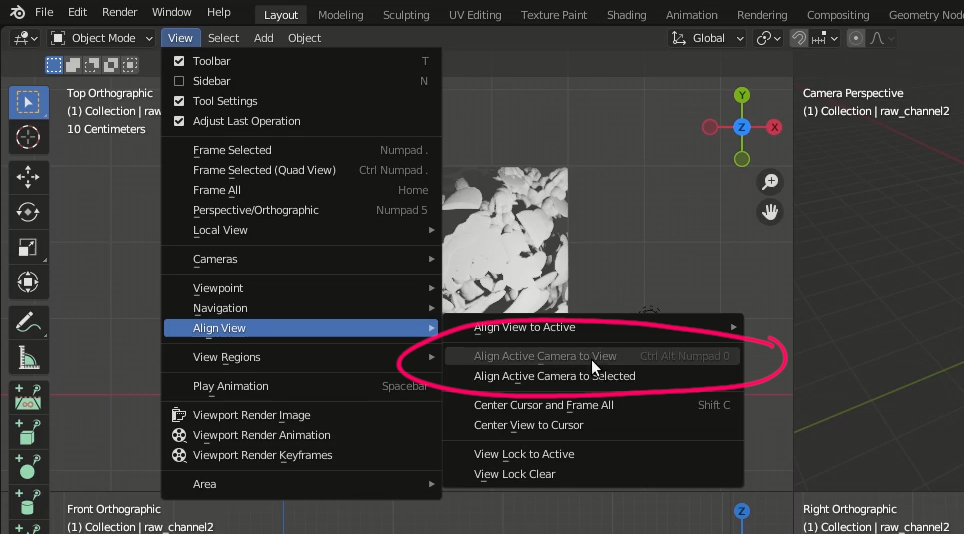Activate the Rotate tool
The image size is (964, 534).
(28, 213)
